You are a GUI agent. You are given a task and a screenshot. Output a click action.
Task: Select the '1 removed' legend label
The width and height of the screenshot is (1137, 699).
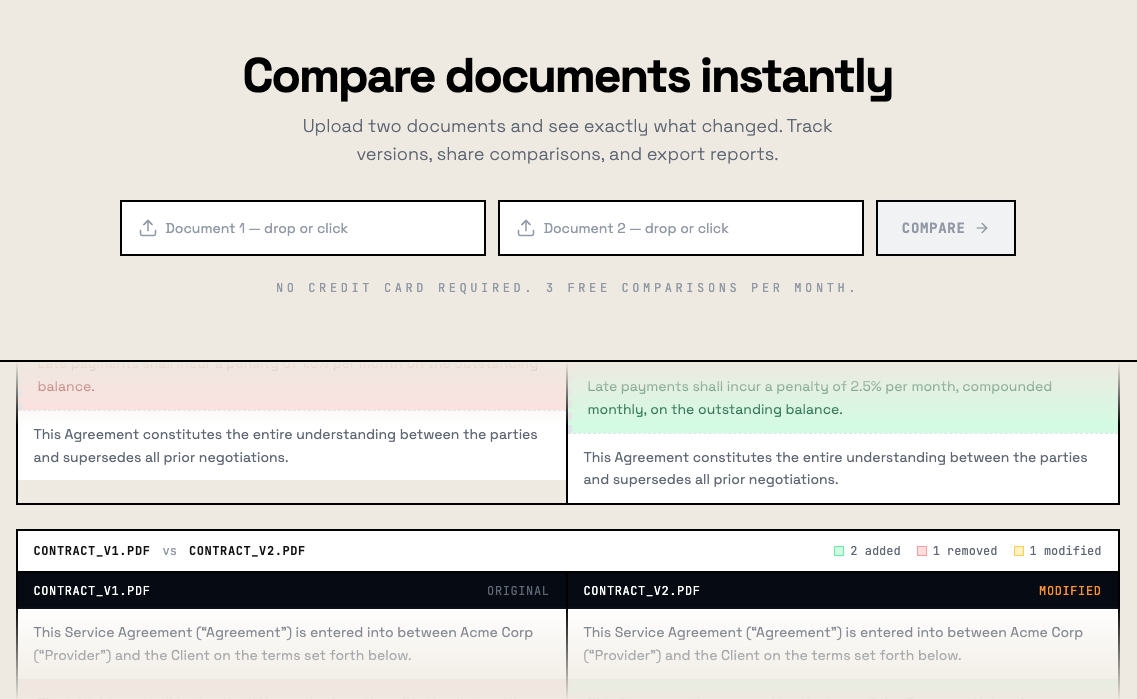coord(964,551)
